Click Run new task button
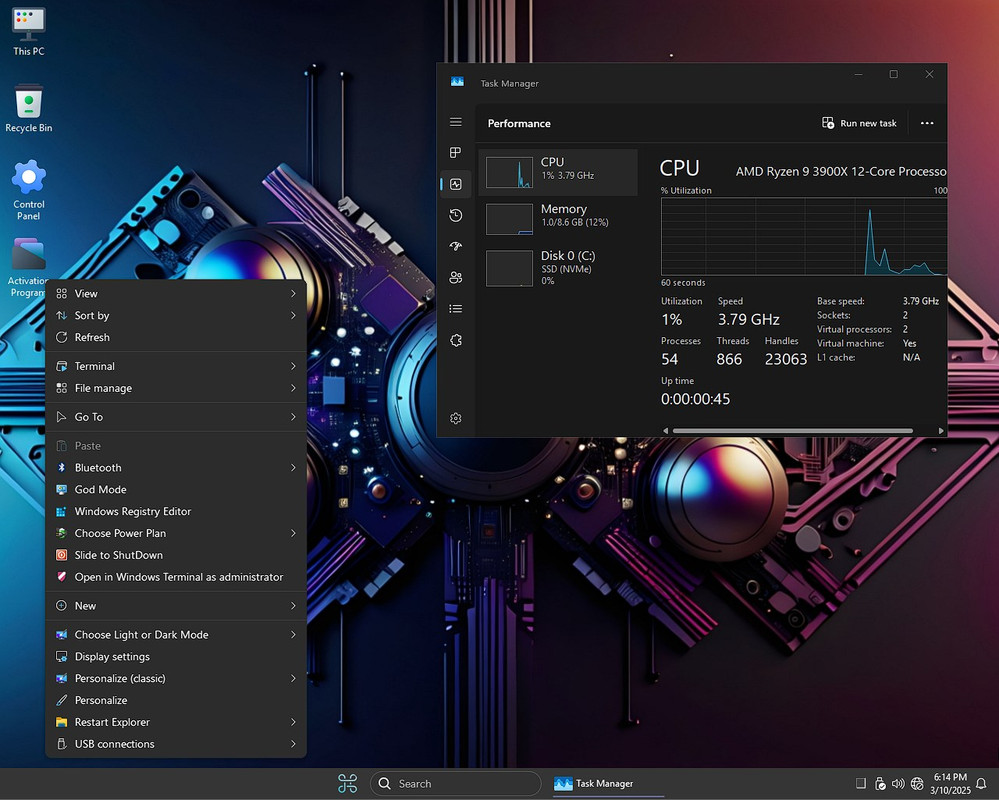Viewport: 999px width, 800px height. tap(859, 123)
